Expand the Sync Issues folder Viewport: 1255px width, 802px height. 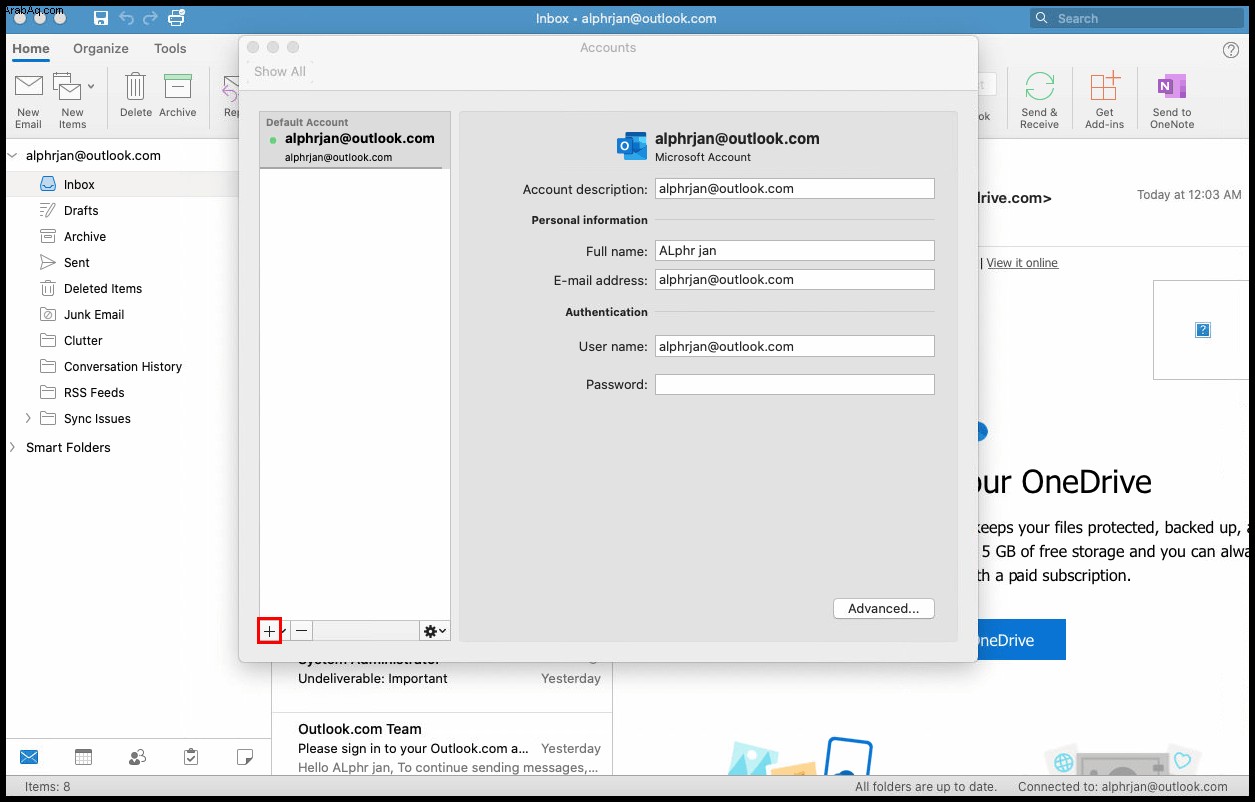pos(28,418)
